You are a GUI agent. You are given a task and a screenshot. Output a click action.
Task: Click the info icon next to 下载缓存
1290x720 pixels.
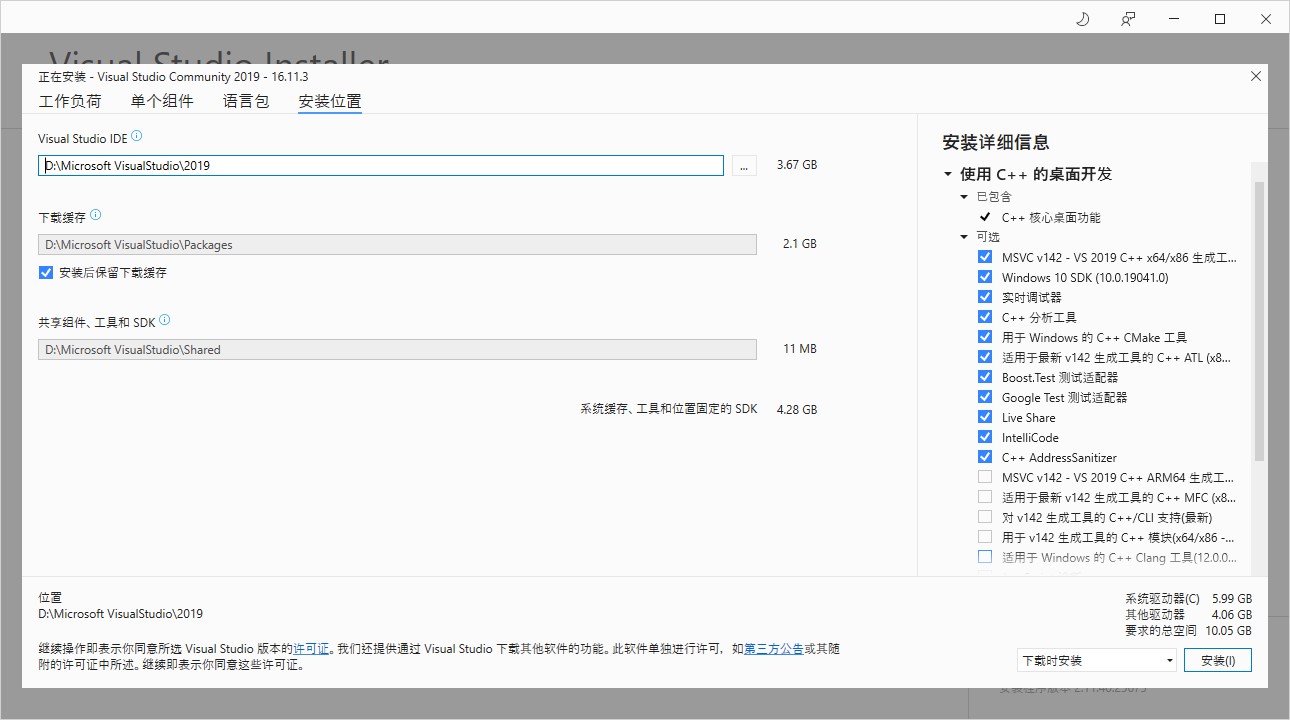click(x=96, y=215)
